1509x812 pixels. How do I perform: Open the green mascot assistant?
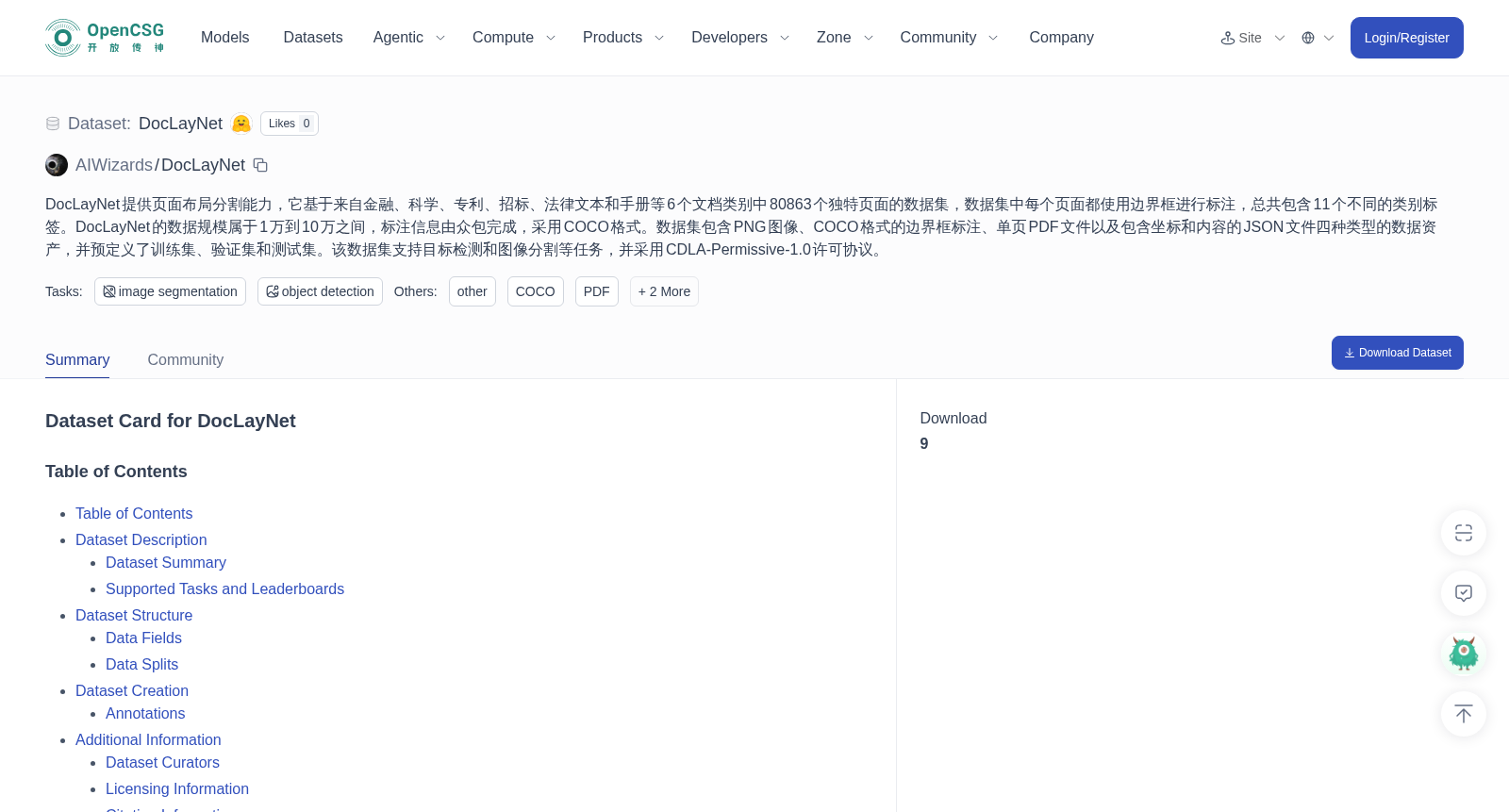(x=1464, y=654)
